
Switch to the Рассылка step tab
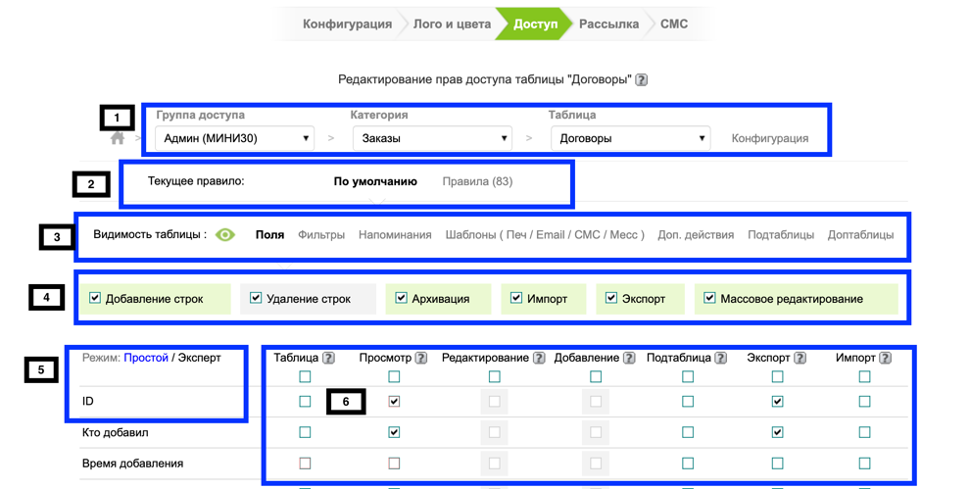[x=608, y=24]
